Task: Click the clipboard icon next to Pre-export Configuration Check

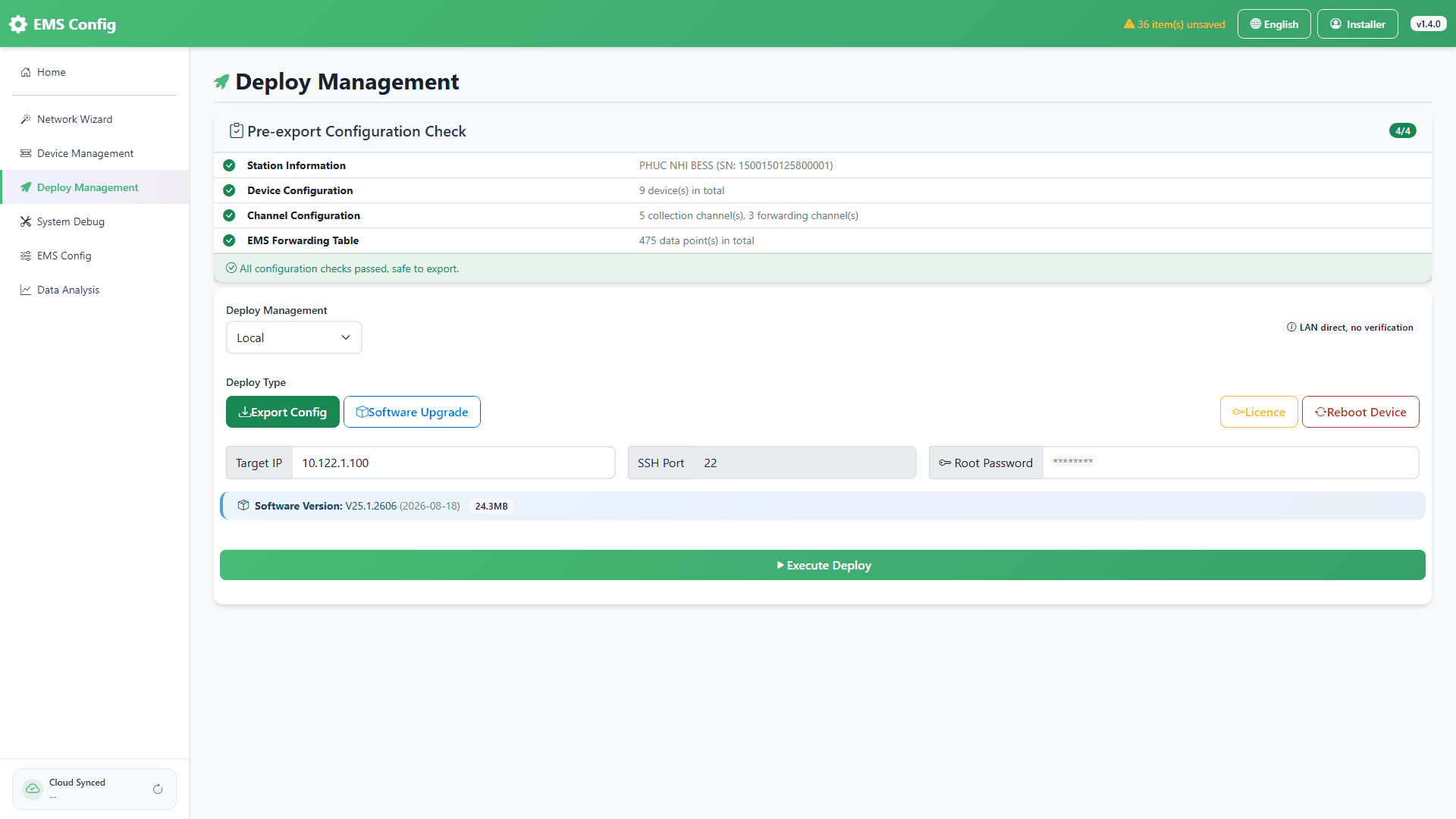Action: point(237,131)
